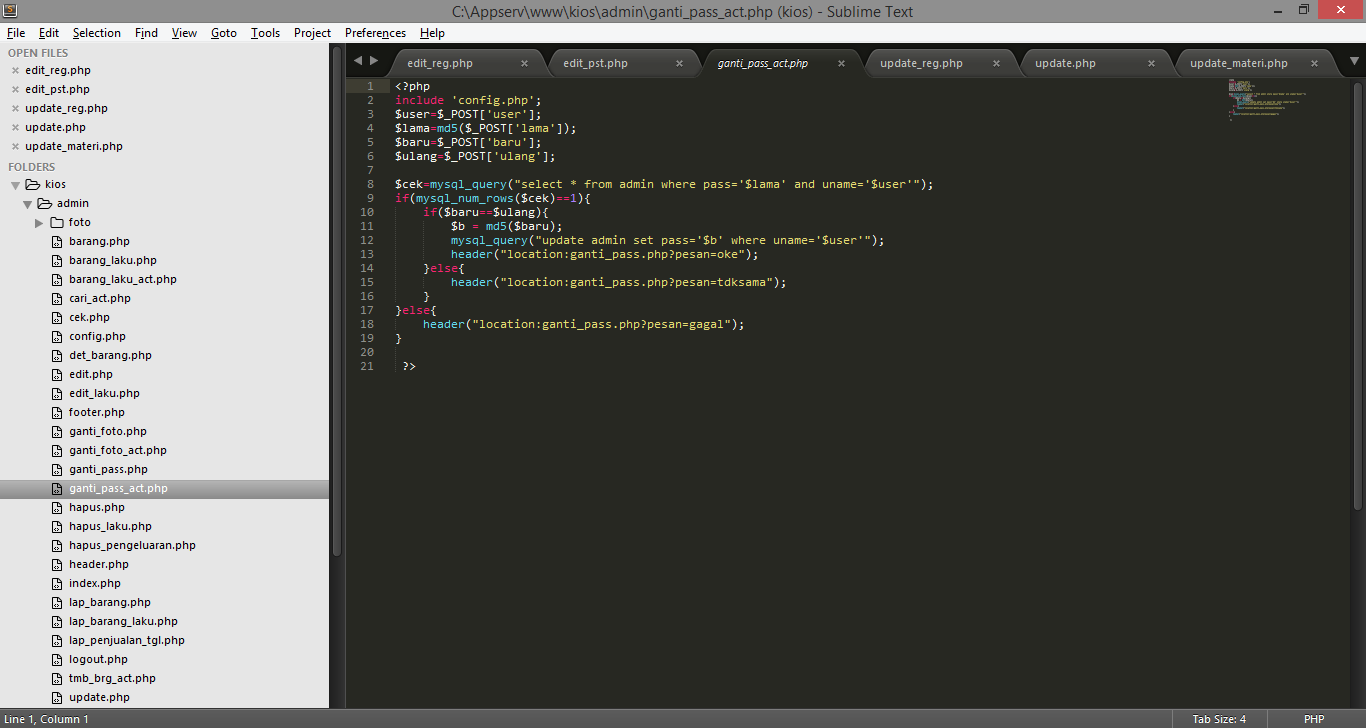
Task: Open hapus_pengeluaran.php in sidebar
Action: [x=132, y=546]
